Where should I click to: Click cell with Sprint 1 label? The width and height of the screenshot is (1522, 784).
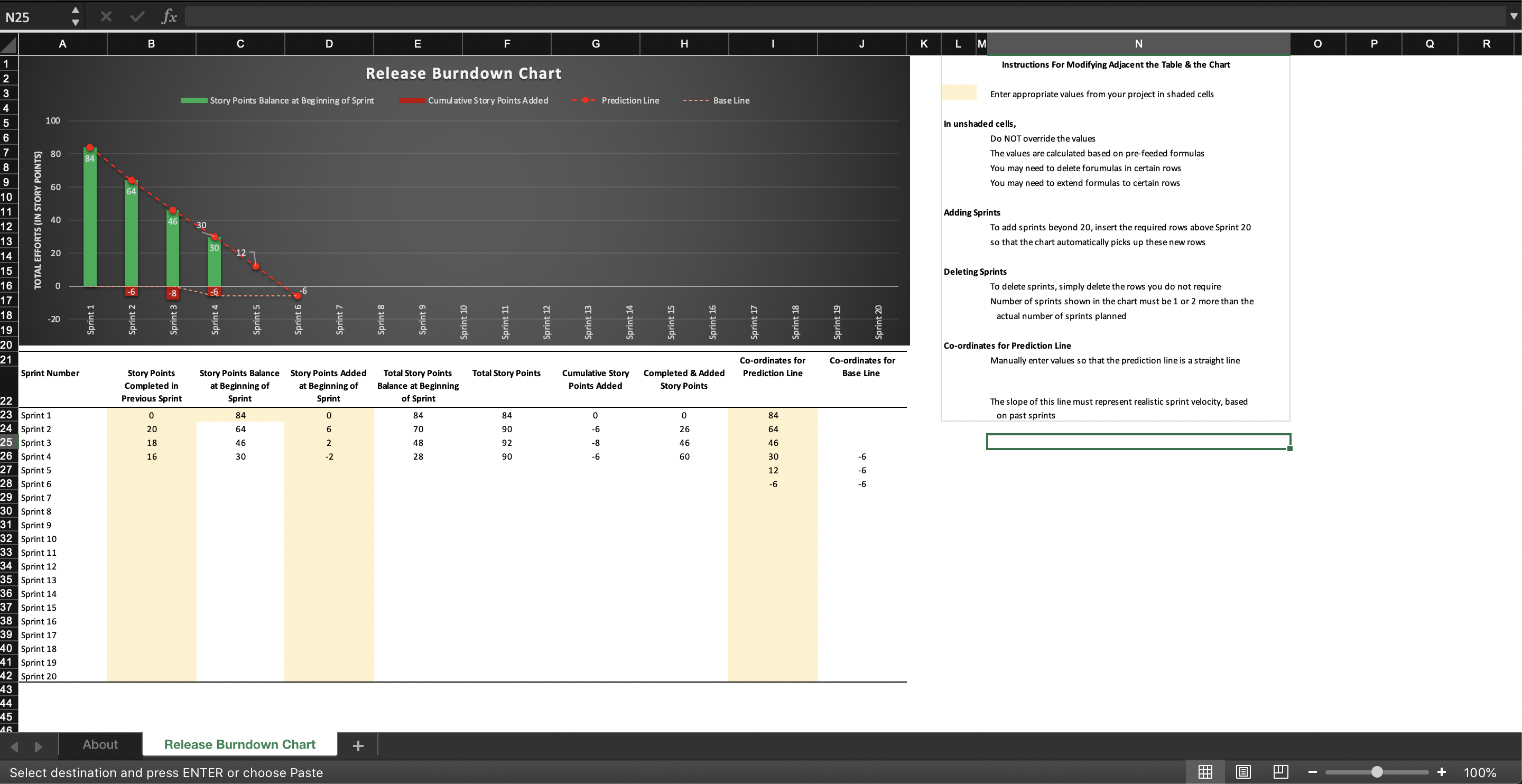(x=63, y=415)
